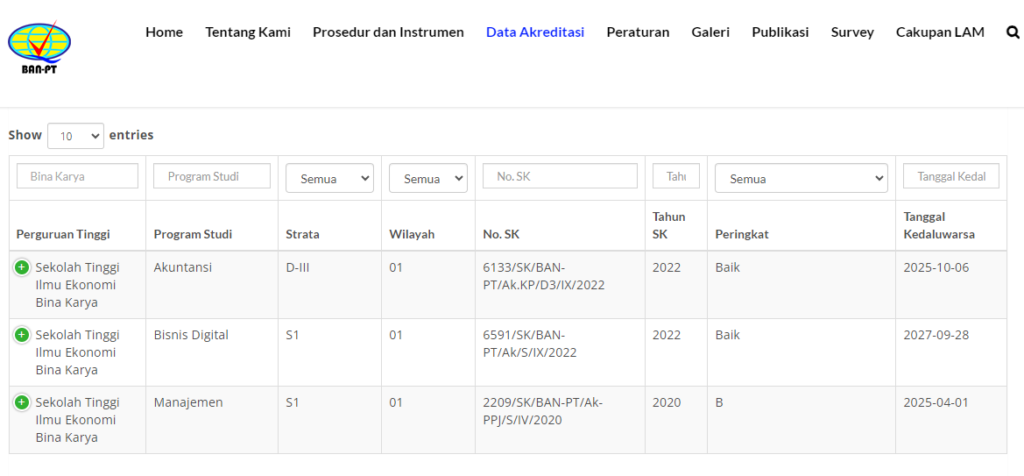Focus the No. SK filter field
Viewport: 1024px width, 476px height.
(560, 176)
